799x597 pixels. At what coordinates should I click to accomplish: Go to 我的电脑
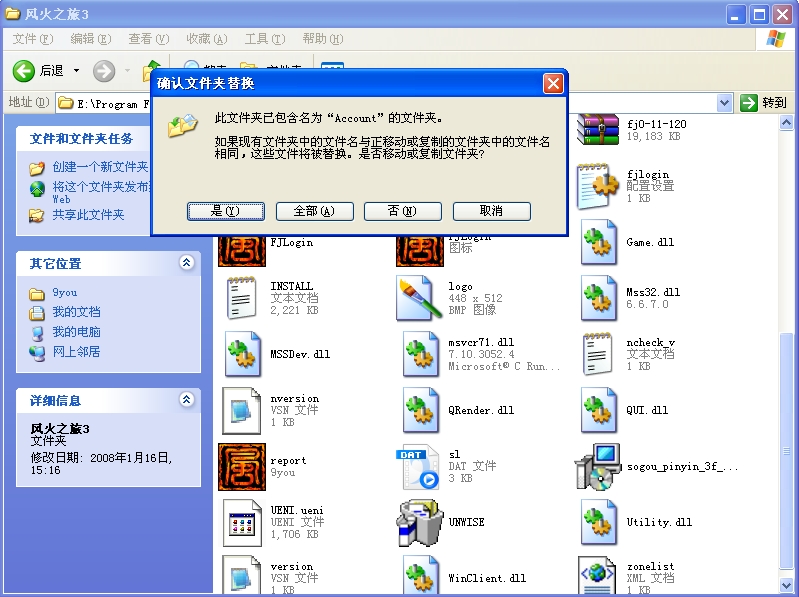pos(76,332)
